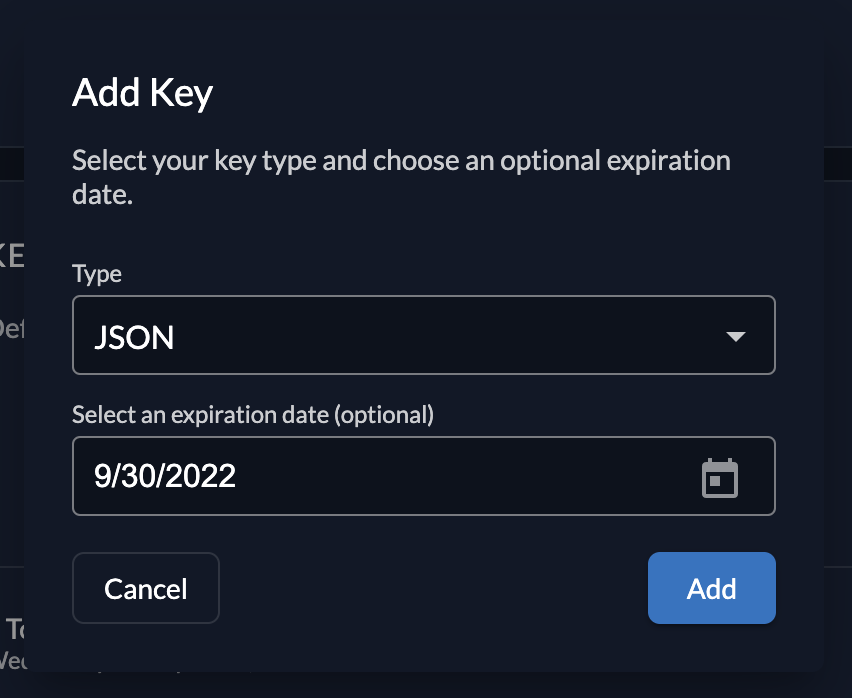Click the "Type" field label

pos(97,274)
